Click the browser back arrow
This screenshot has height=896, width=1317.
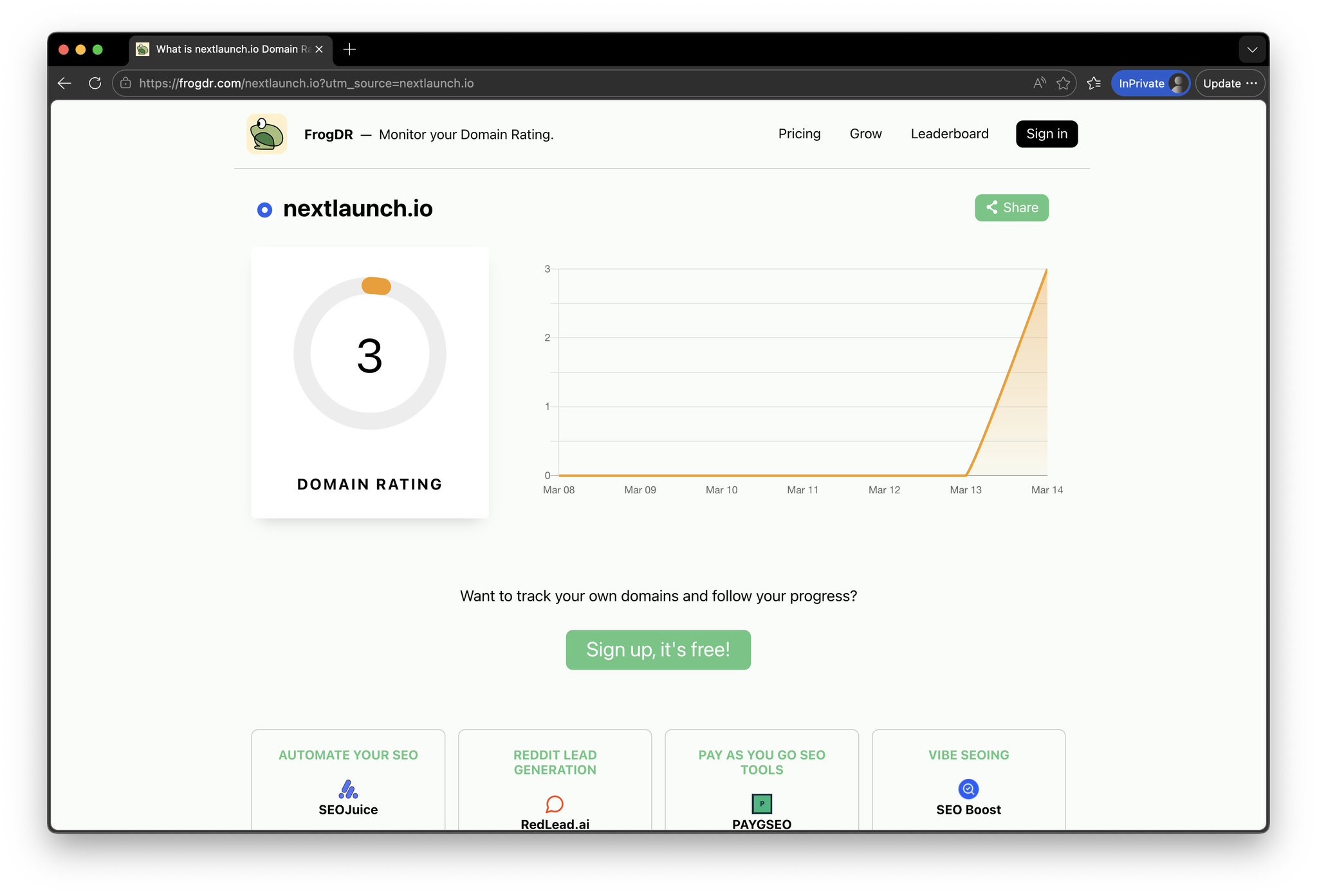click(64, 83)
